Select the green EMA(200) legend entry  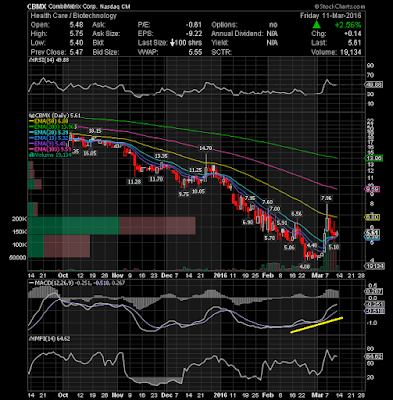pyautogui.click(x=53, y=127)
